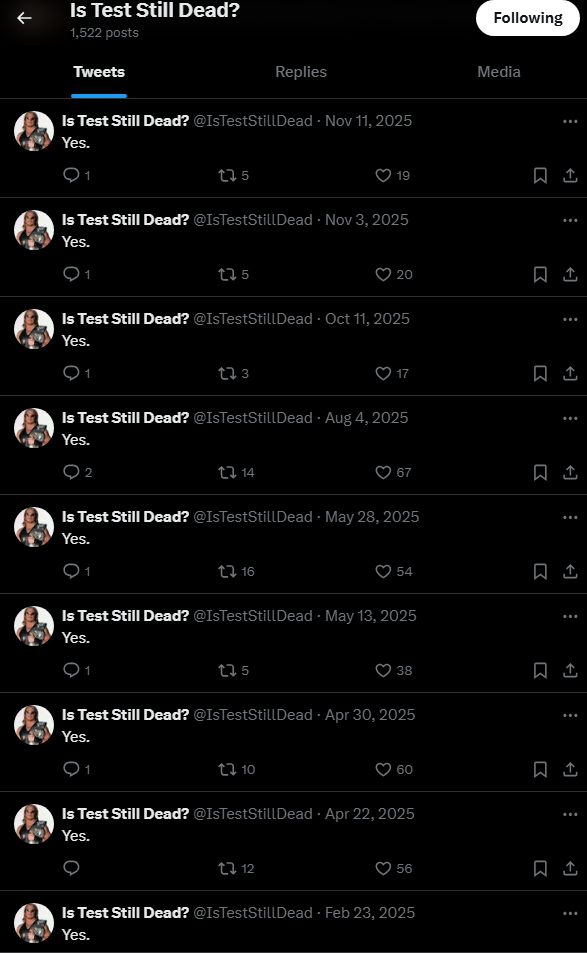Click the Following button
Viewport: 587px width, 953px height.
(x=527, y=18)
